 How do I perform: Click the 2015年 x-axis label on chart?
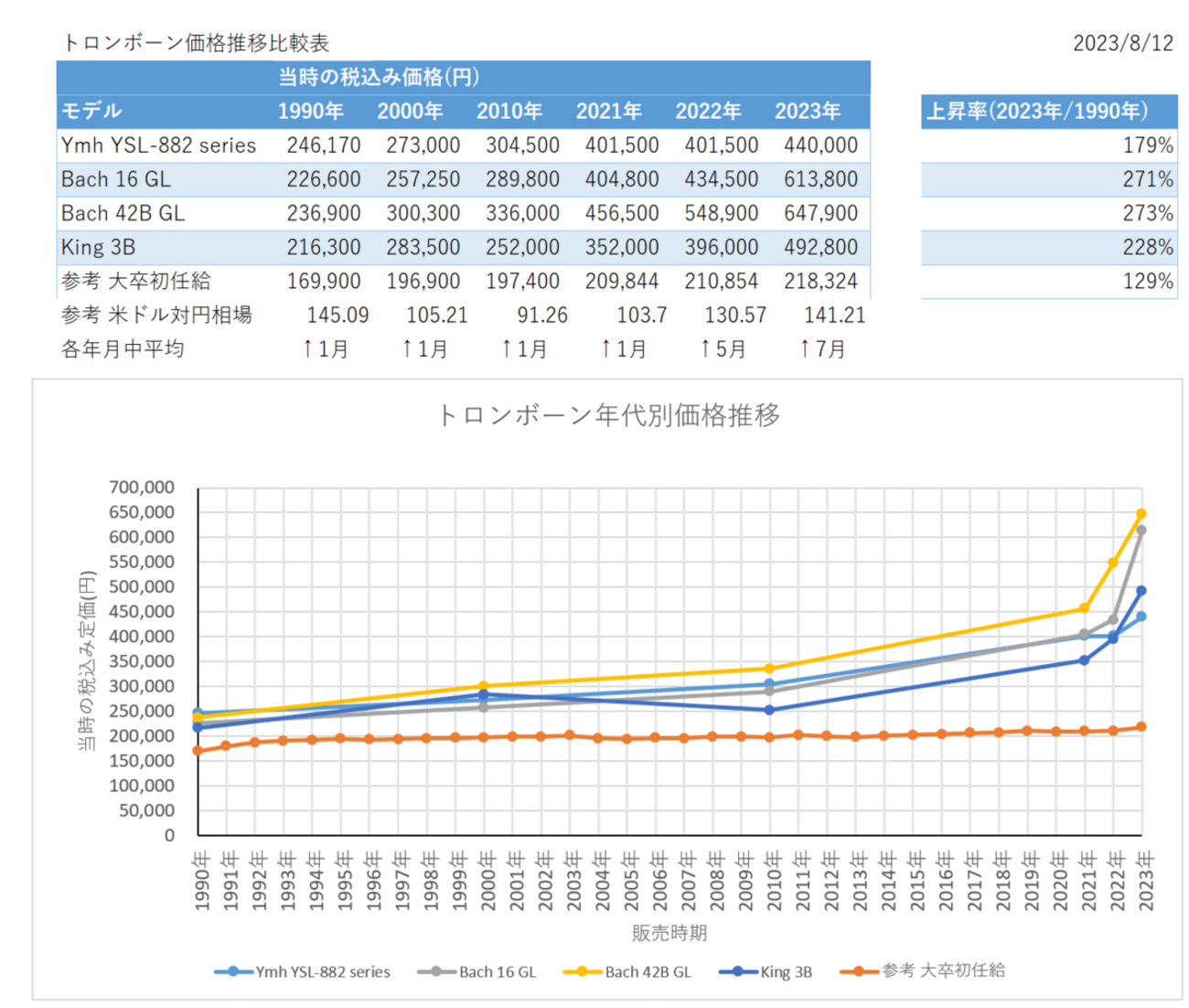click(917, 881)
